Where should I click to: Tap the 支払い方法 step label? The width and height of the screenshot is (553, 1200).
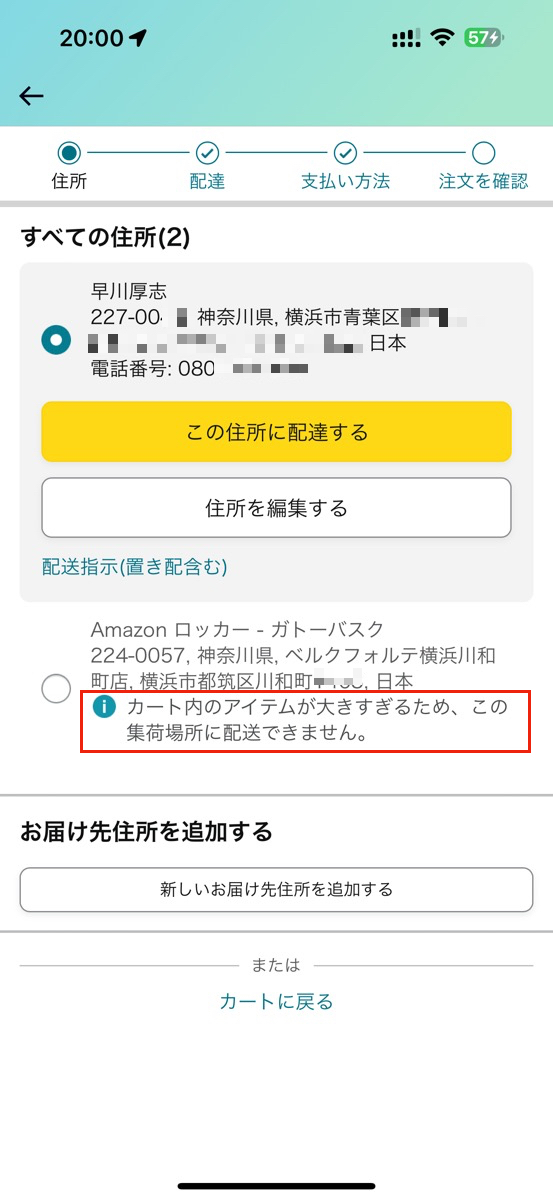[x=345, y=182]
